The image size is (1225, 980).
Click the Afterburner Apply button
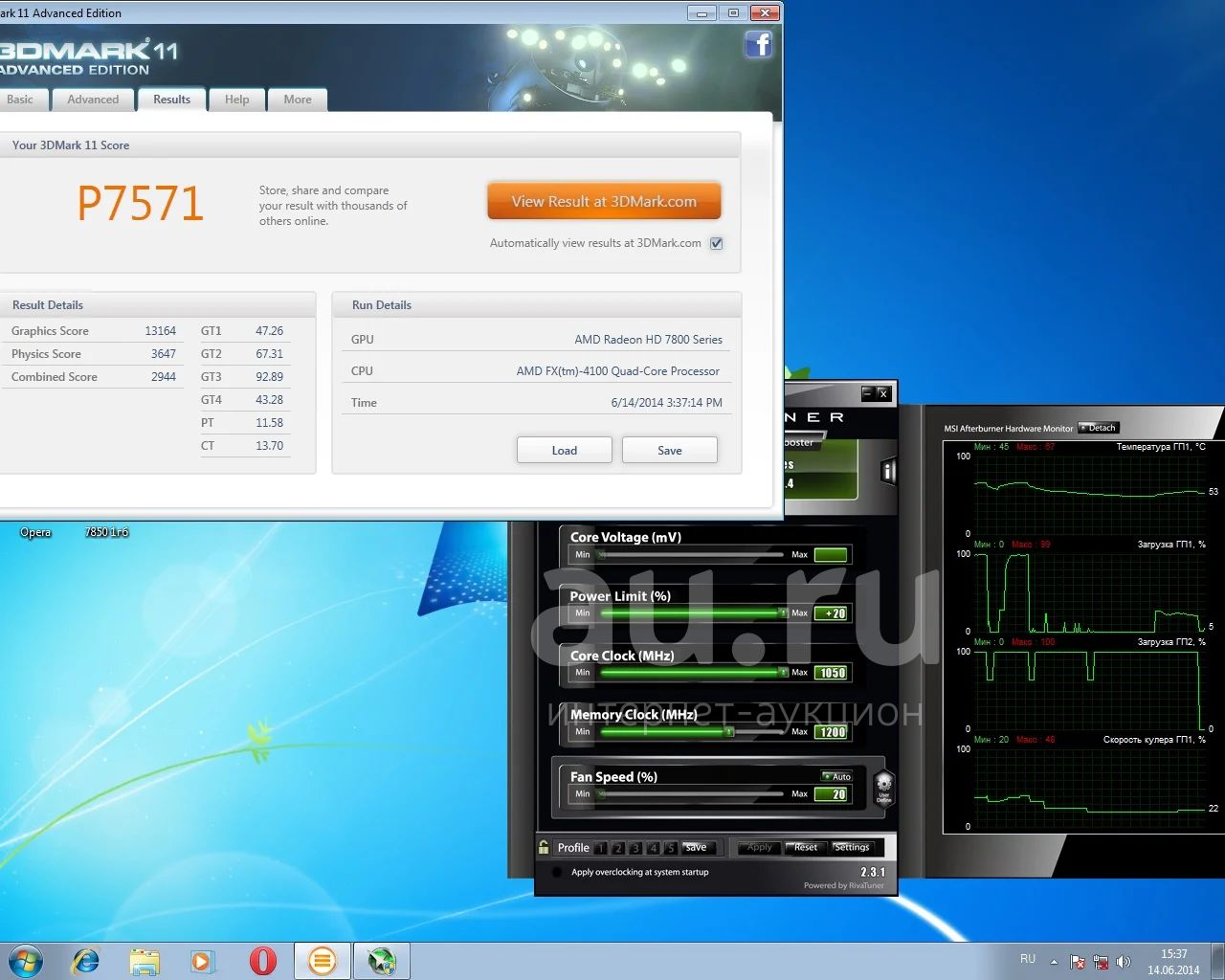tap(759, 847)
